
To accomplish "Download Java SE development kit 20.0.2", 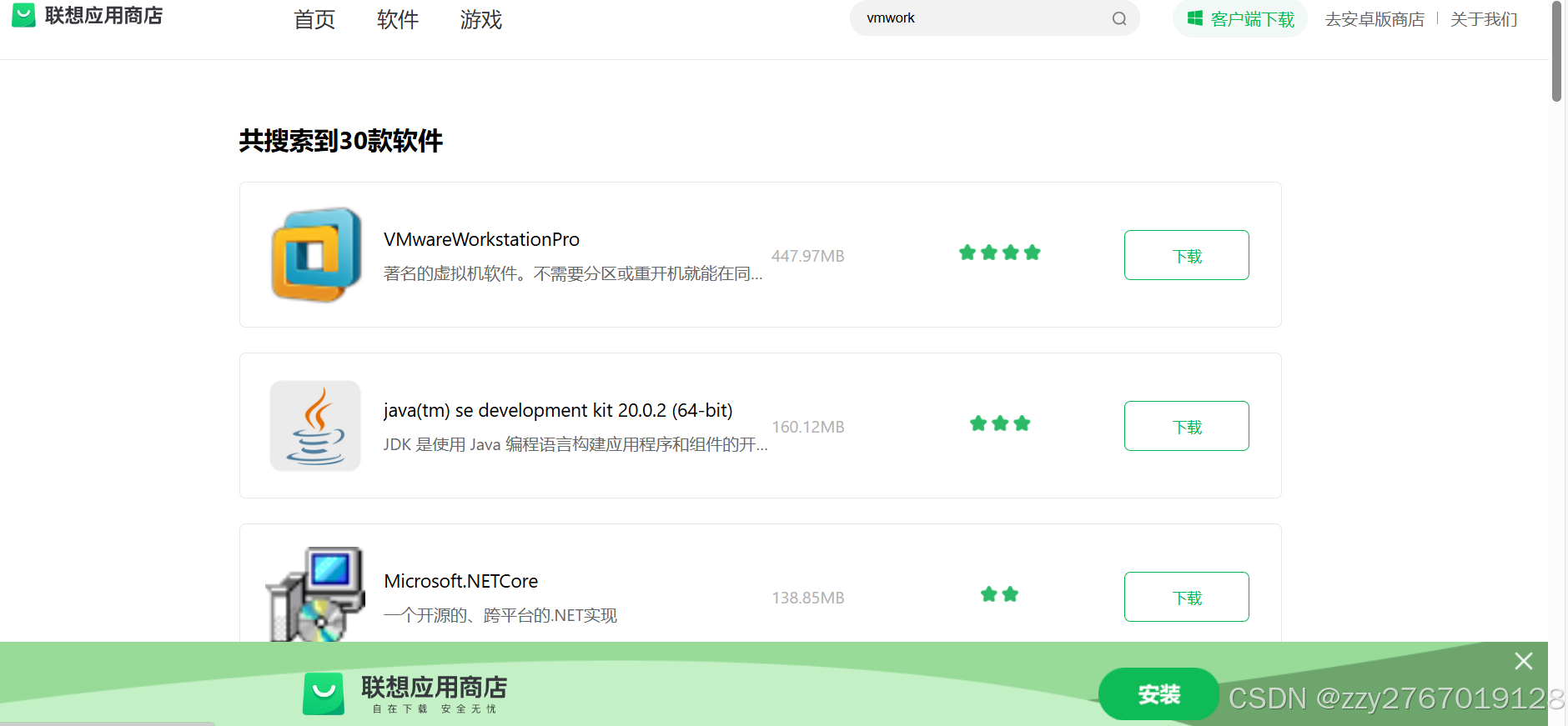I will pyautogui.click(x=1187, y=426).
